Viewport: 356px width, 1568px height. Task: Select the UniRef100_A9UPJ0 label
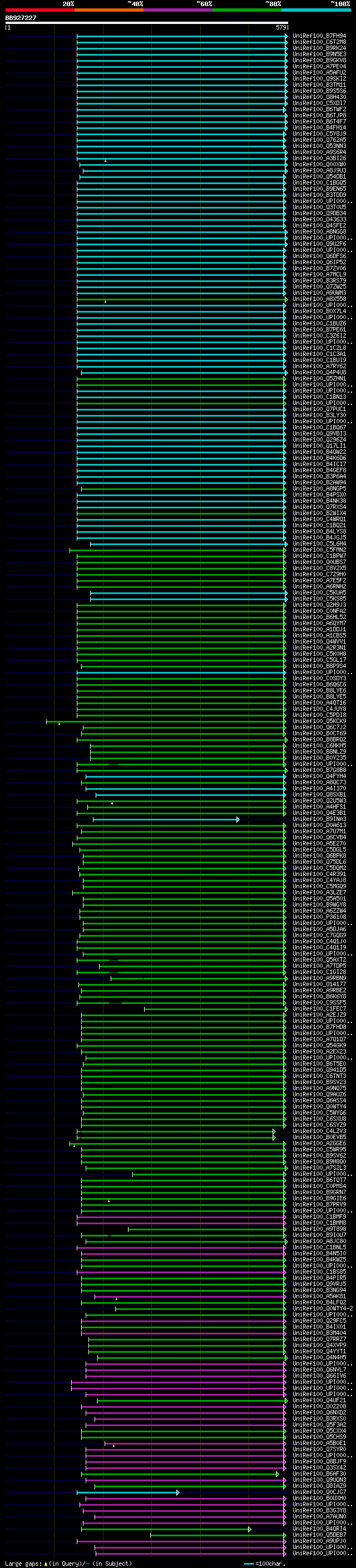tap(319, 1541)
